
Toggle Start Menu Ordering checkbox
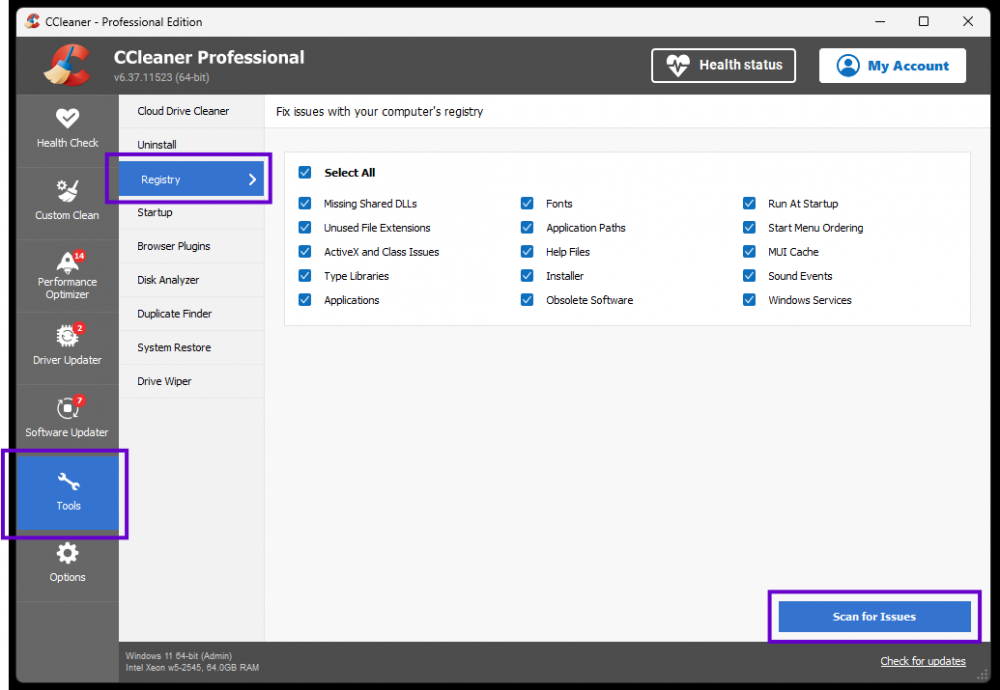pos(749,228)
